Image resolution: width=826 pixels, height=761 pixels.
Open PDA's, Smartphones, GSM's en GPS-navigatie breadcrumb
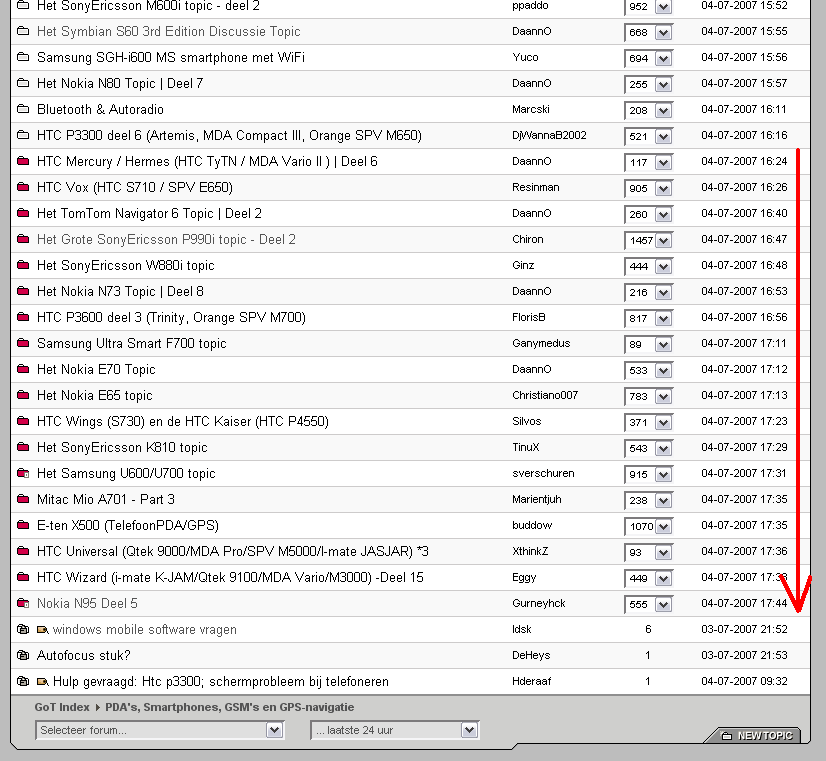[x=230, y=707]
